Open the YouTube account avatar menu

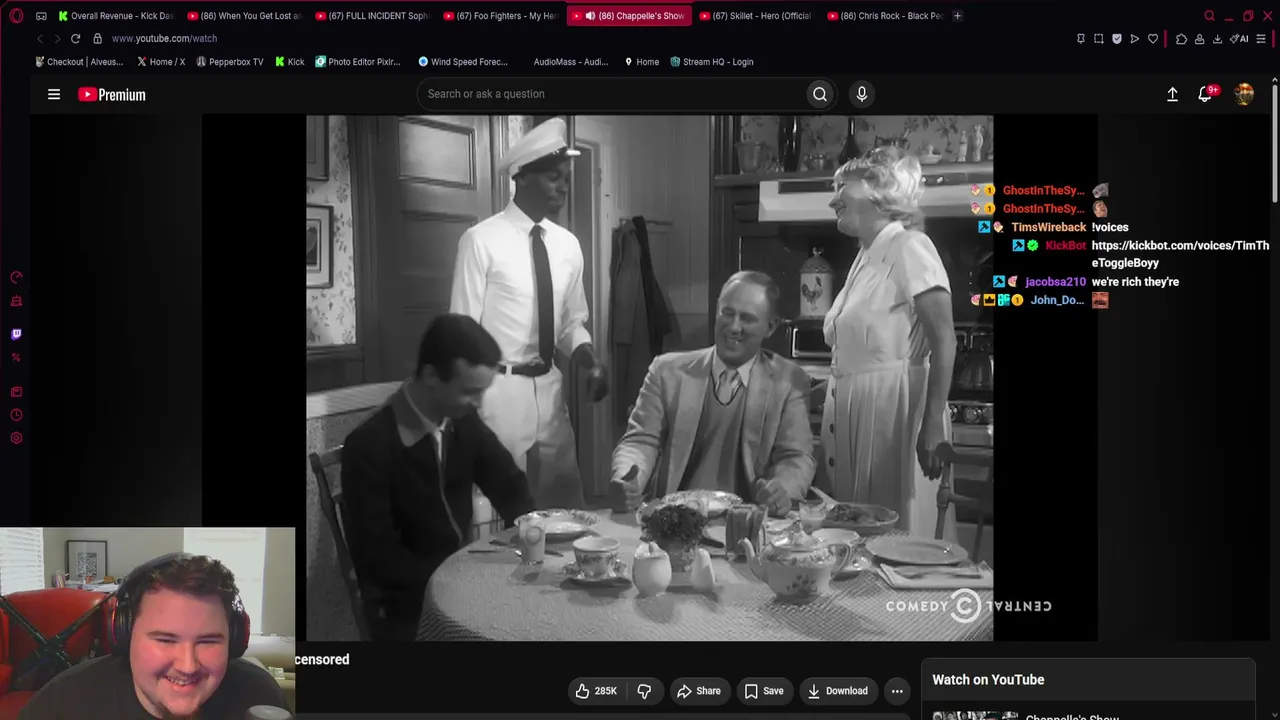(x=1244, y=94)
